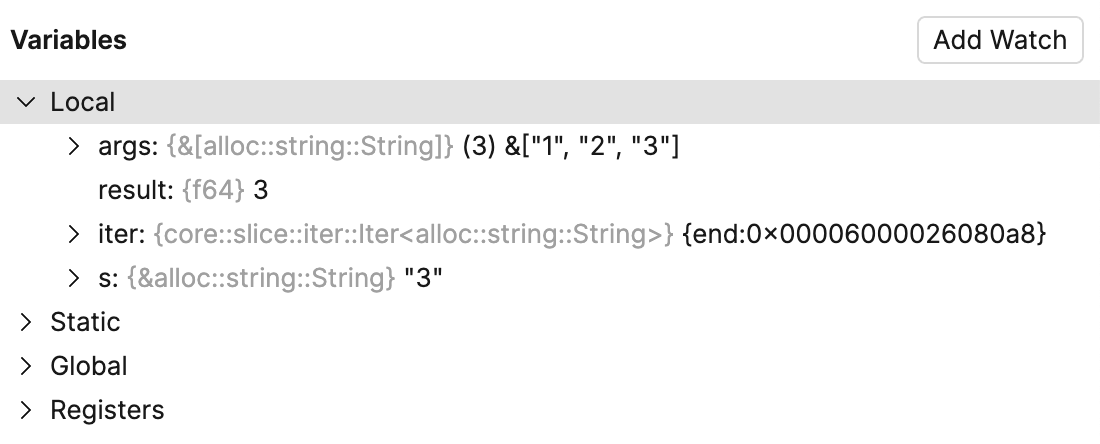The height and width of the screenshot is (444, 1100).
Task: Click the {&alloc::string::String} type of s
Action: pos(261,278)
